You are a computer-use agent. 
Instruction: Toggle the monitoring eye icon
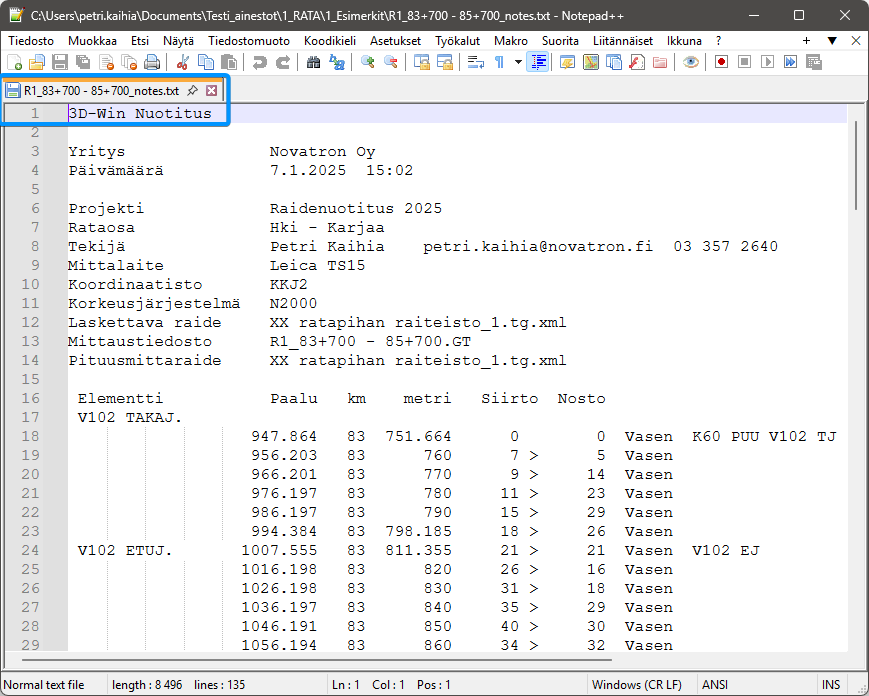click(x=690, y=62)
